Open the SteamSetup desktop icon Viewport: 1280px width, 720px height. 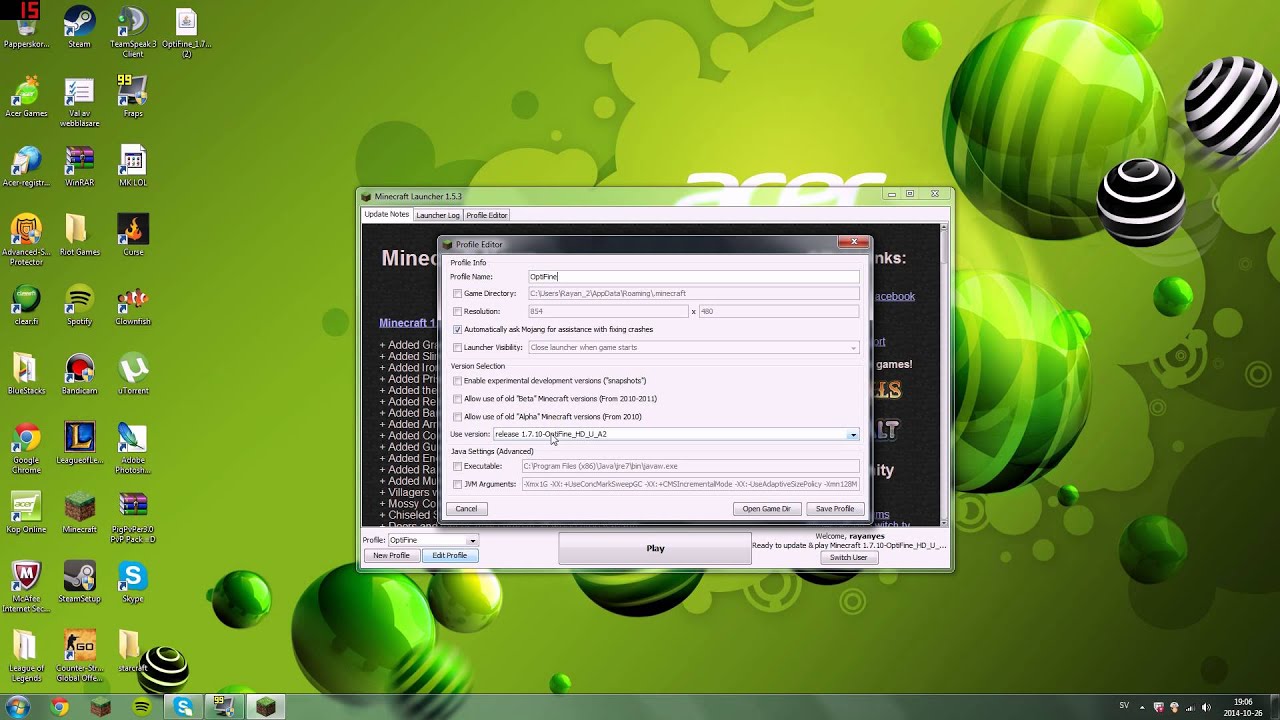click(79, 582)
